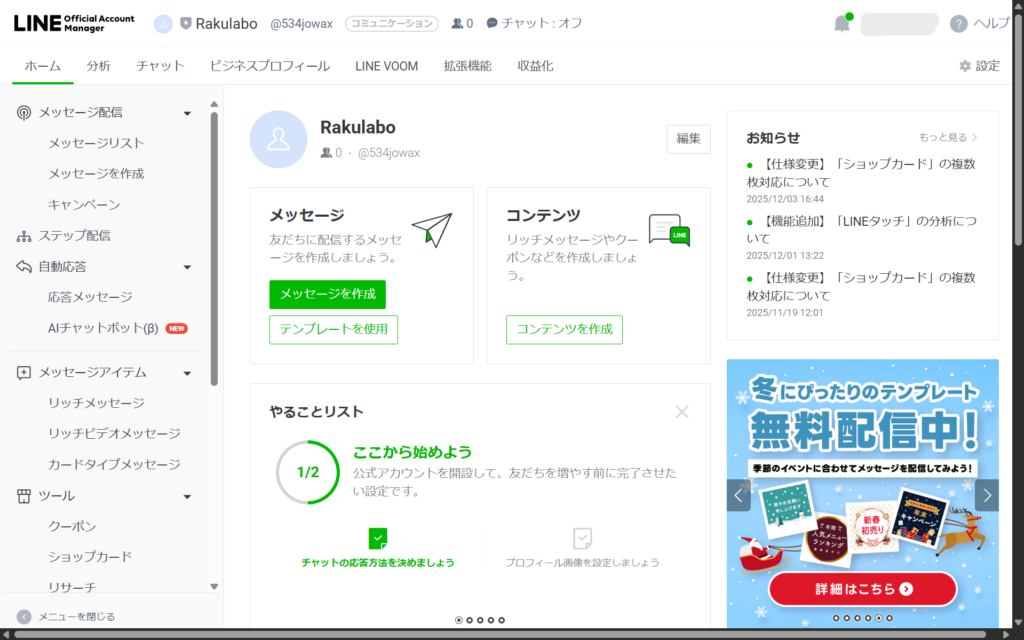Select the second carousel page dot
This screenshot has width=1024, height=640.
click(469, 620)
